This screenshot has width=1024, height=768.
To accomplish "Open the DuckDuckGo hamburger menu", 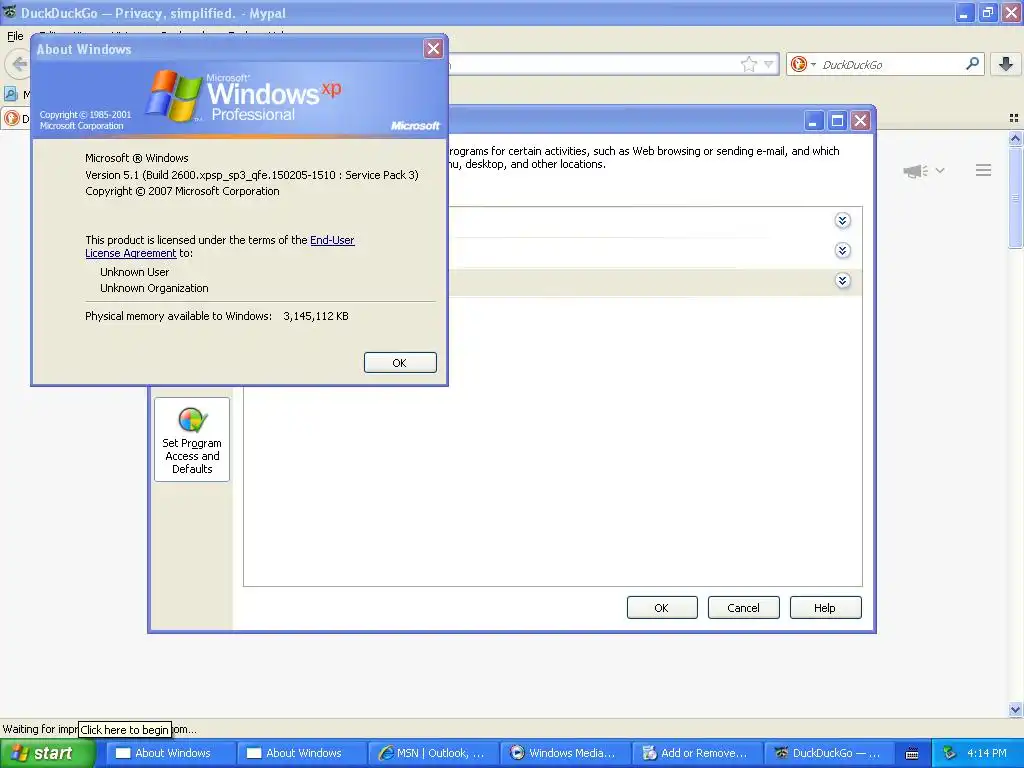I will pyautogui.click(x=984, y=170).
